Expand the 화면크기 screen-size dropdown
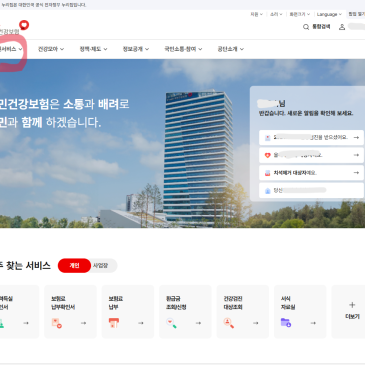 coord(300,14)
